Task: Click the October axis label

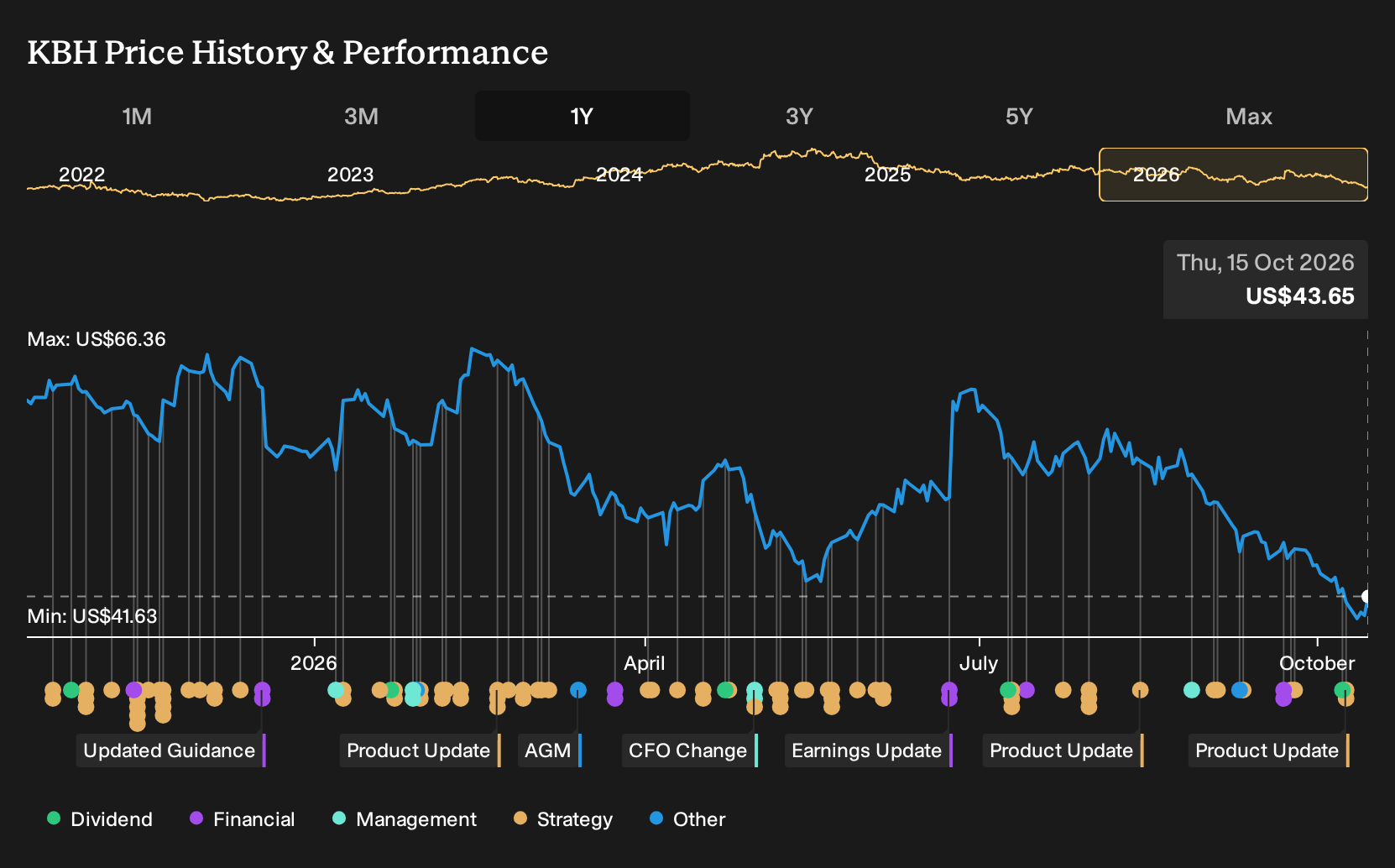Action: coord(1317,663)
